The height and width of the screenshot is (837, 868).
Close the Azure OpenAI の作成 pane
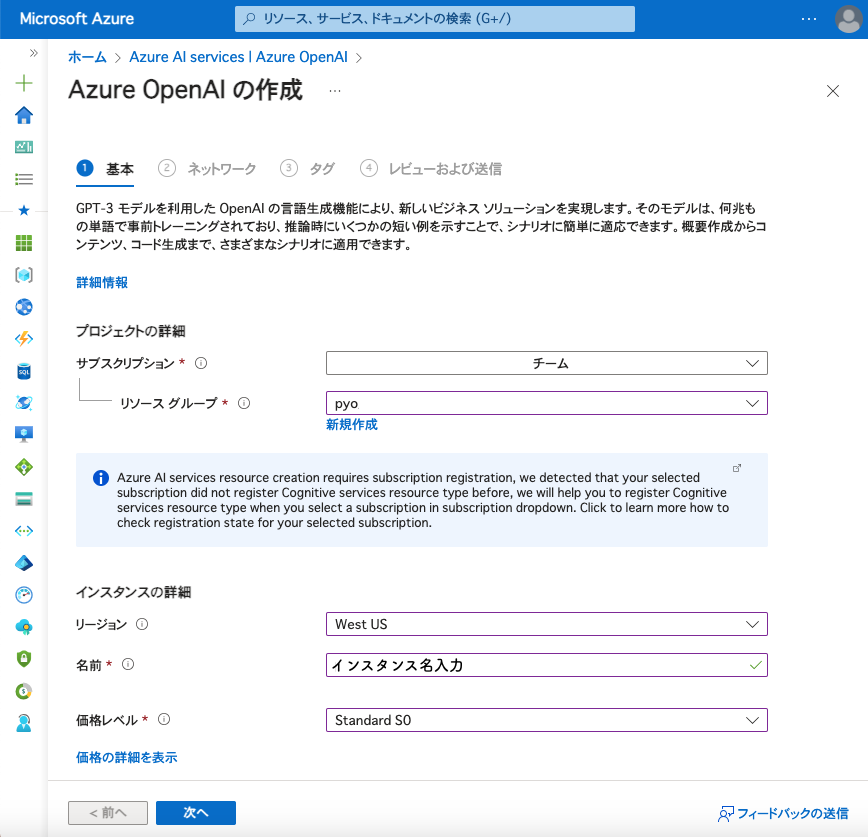[833, 91]
